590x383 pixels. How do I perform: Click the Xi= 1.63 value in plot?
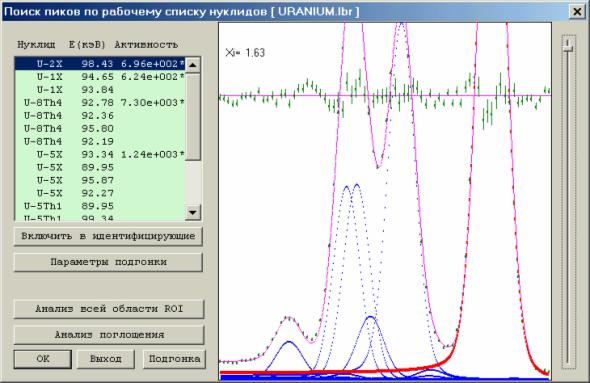[x=245, y=53]
